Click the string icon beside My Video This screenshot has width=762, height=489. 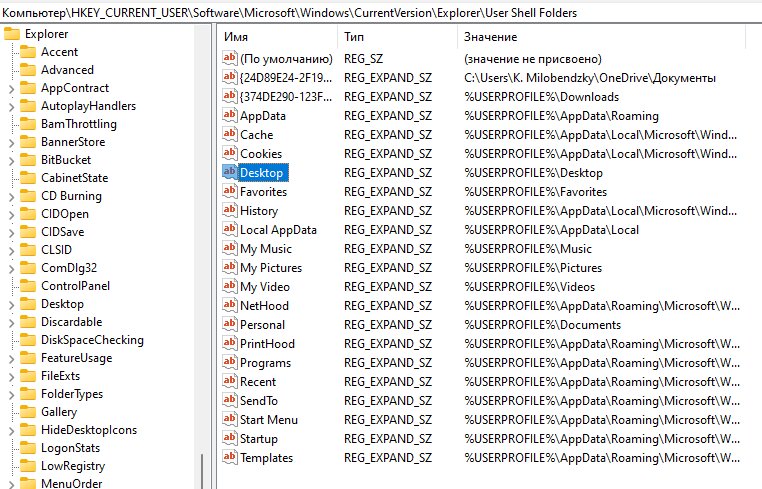[x=229, y=285]
